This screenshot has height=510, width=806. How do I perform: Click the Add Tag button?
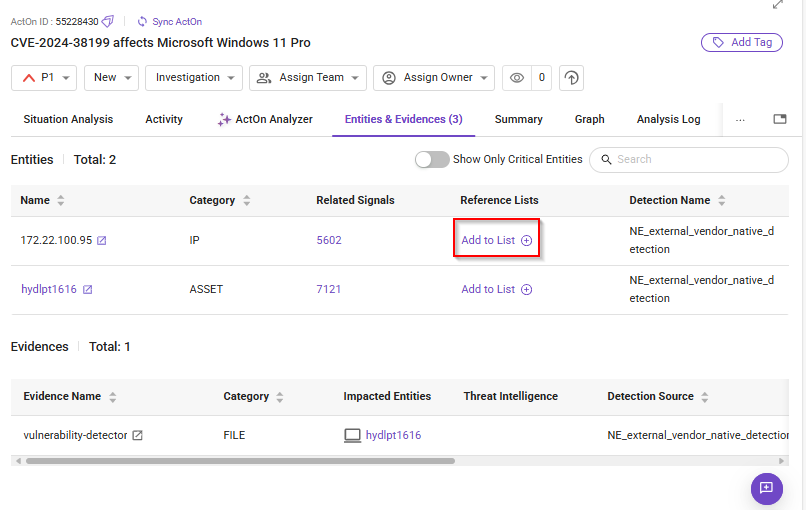pyautogui.click(x=741, y=42)
